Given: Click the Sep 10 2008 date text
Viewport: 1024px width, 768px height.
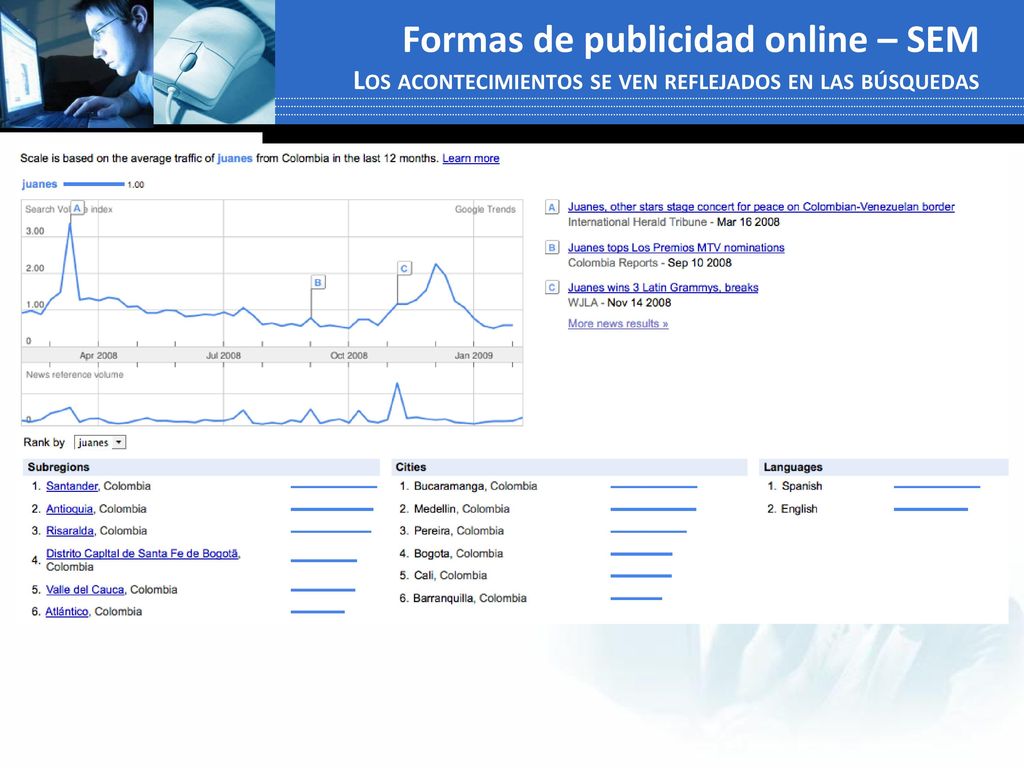Looking at the screenshot, I should [699, 263].
